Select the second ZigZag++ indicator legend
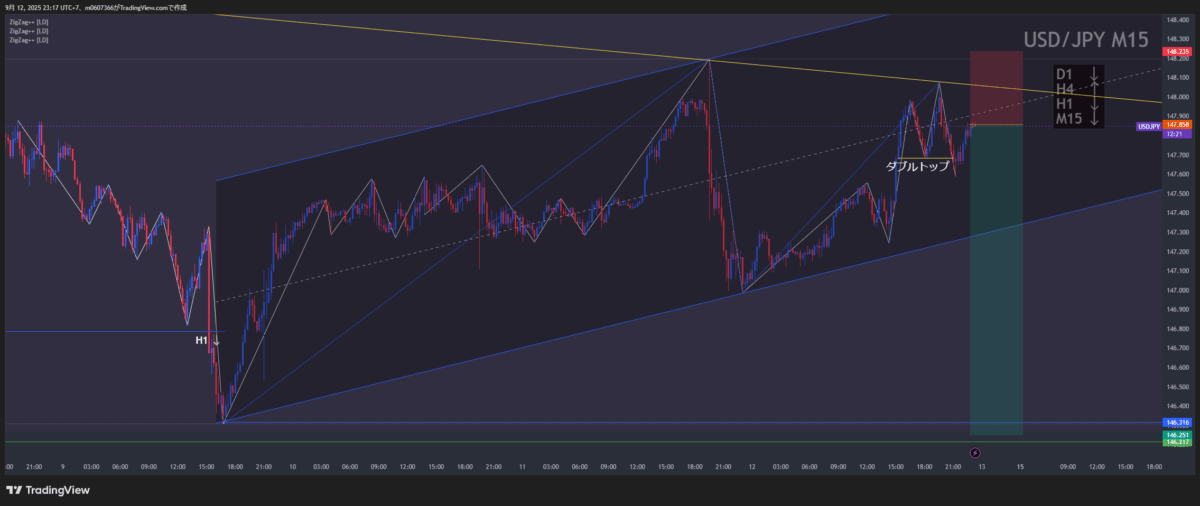1200x506 pixels. coord(28,31)
